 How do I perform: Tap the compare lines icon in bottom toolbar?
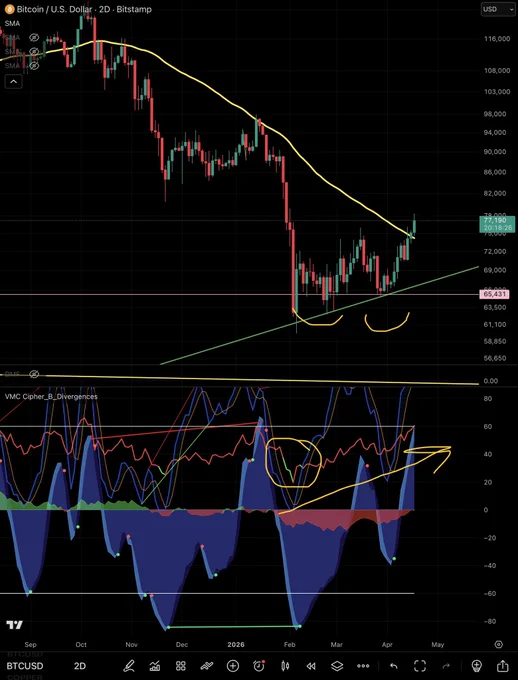207,666
